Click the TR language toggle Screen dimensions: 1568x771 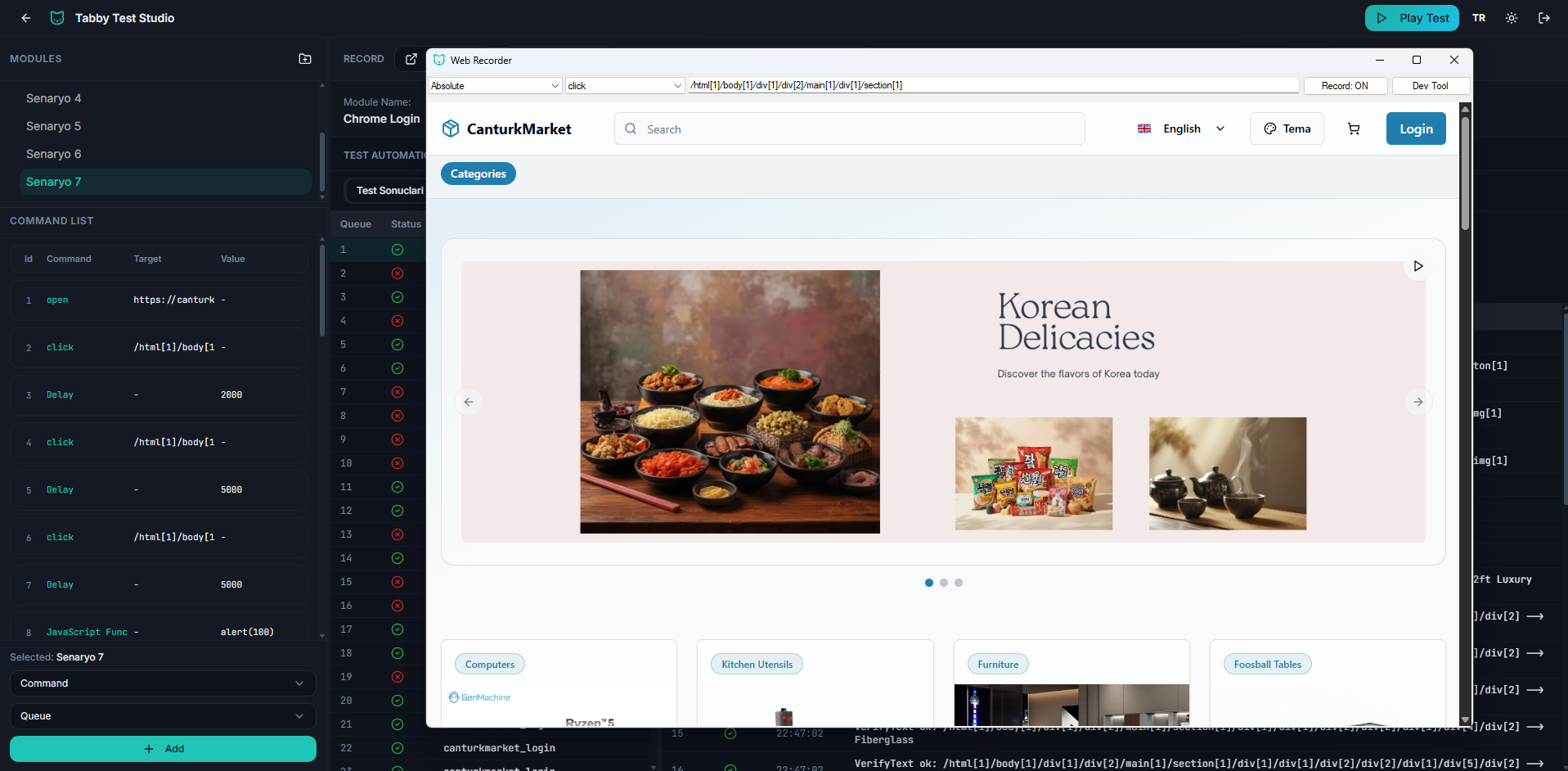[x=1479, y=18]
